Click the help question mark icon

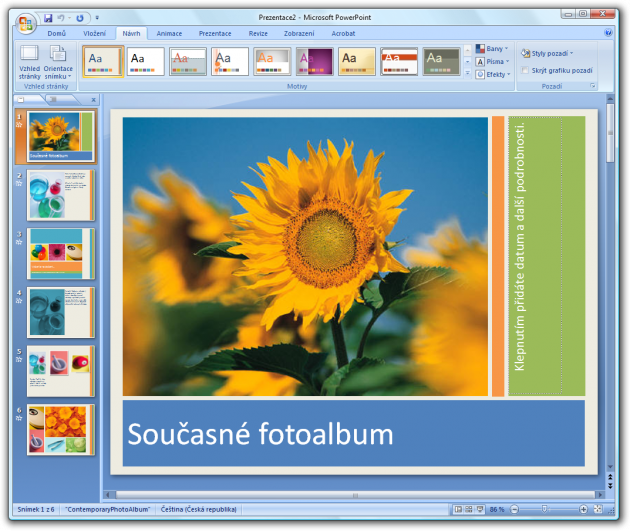click(x=608, y=33)
